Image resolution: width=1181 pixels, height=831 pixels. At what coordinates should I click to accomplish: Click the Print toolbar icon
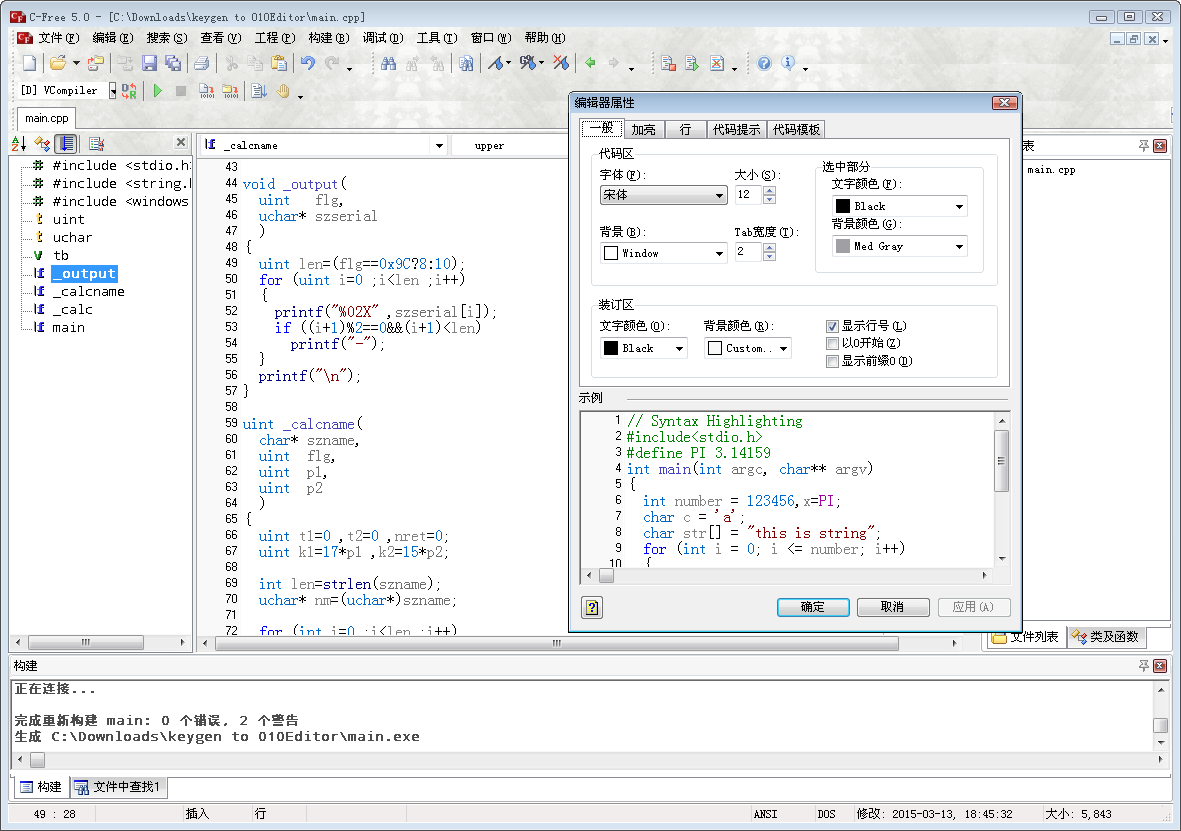click(x=202, y=64)
